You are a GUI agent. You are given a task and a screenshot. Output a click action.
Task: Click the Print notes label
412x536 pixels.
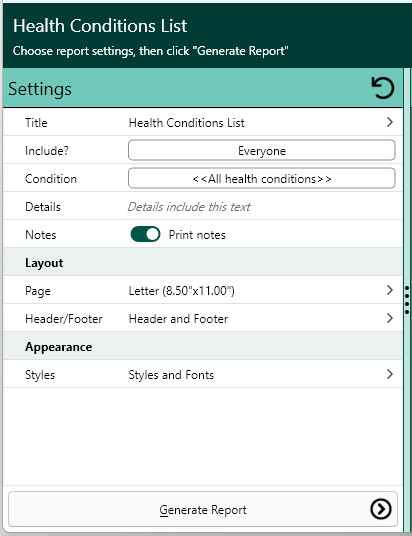click(x=197, y=235)
